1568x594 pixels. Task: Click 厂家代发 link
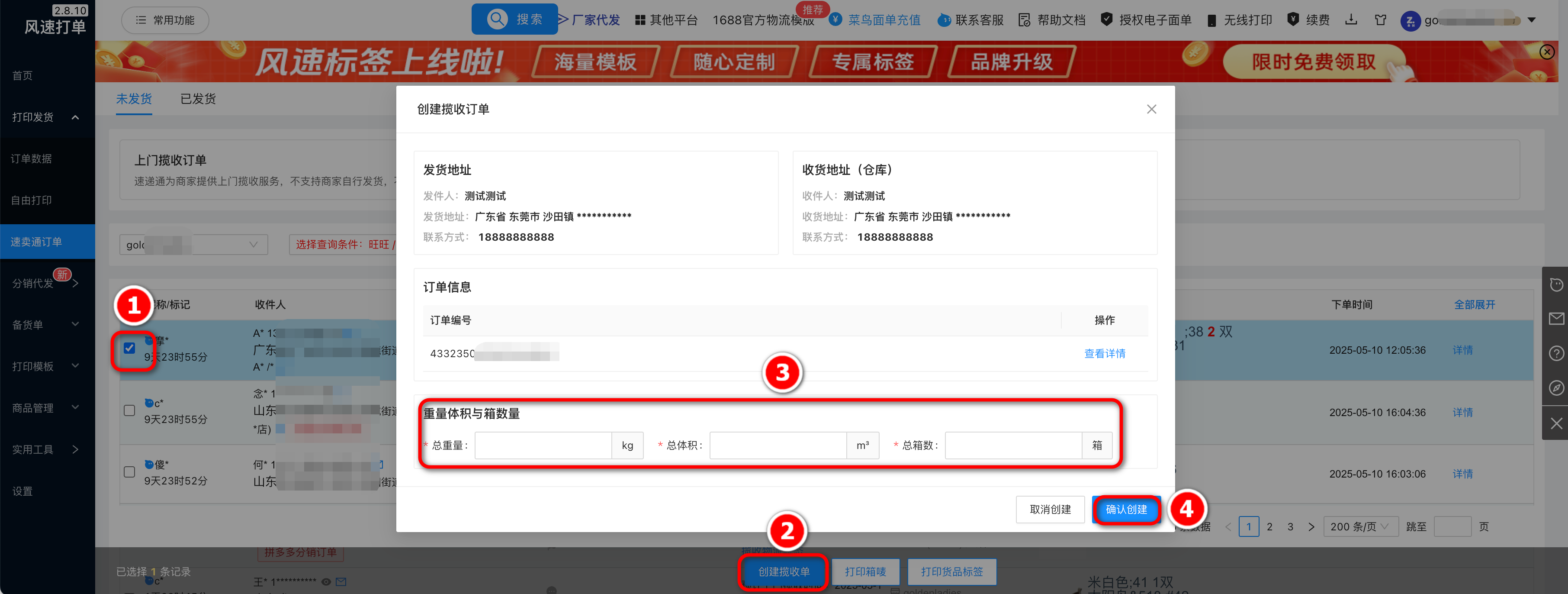(x=595, y=20)
